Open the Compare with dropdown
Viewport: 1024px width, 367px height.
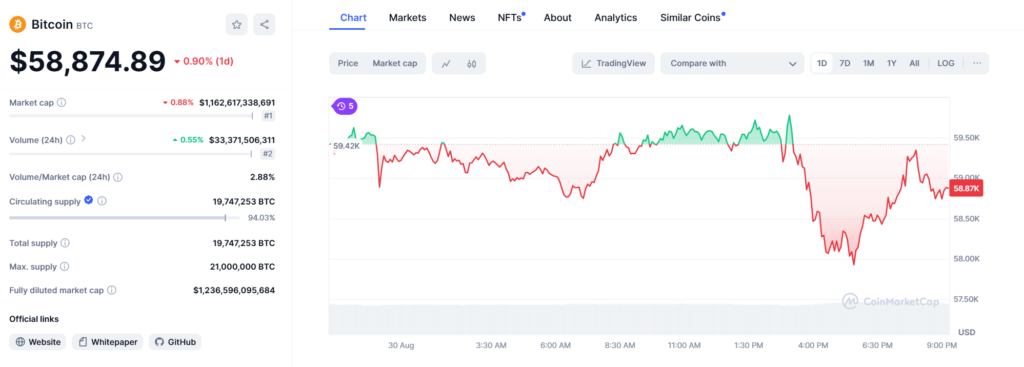click(x=732, y=63)
